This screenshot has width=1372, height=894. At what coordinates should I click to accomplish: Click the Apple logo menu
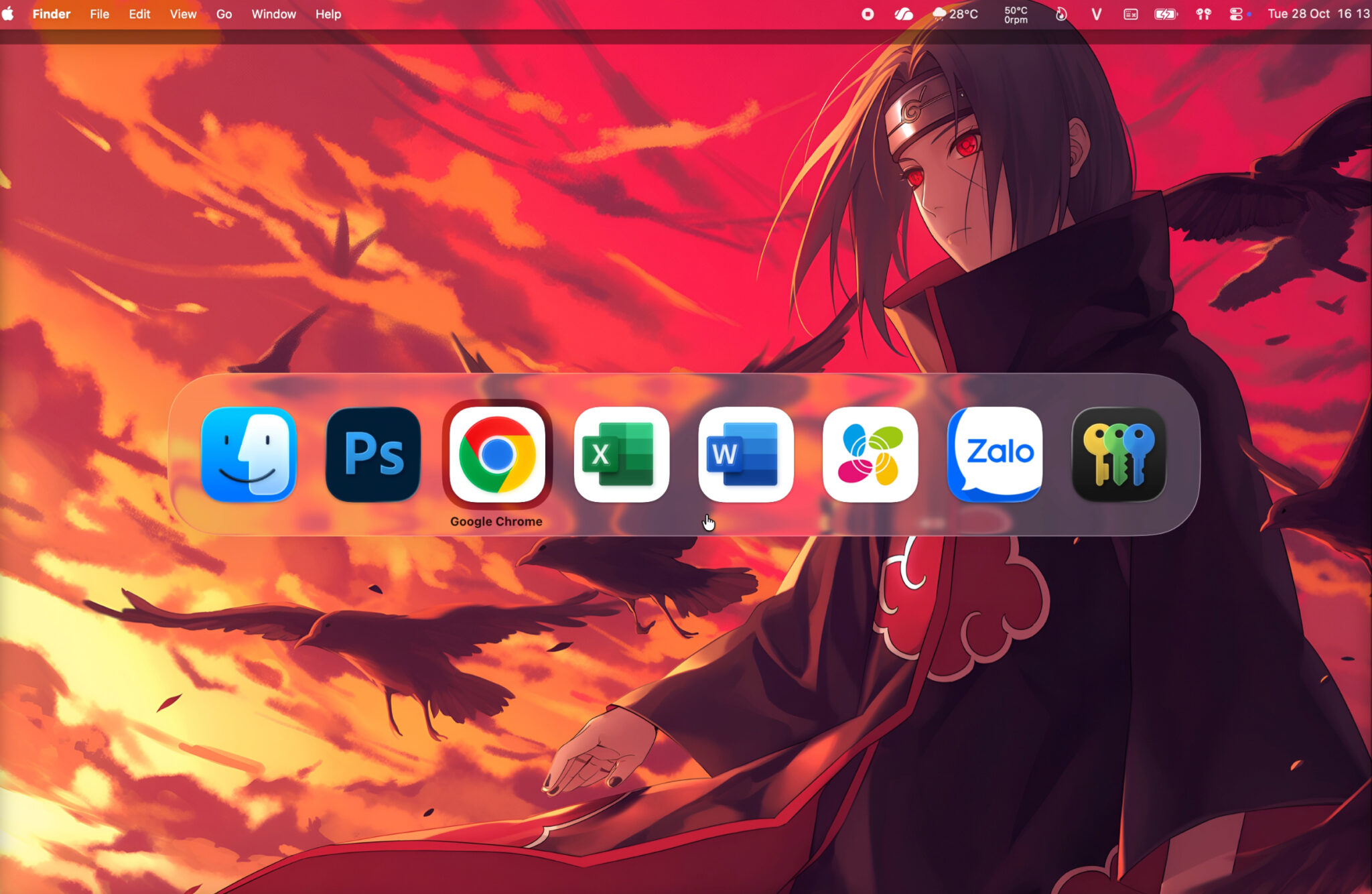9,14
